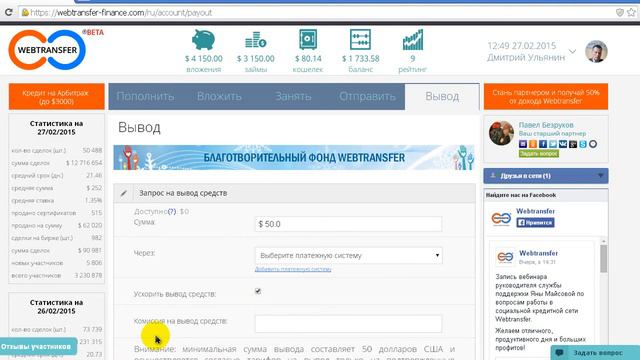Click the pencil icon beside Запрос на вывод средств
The image size is (640, 360).
(x=124, y=193)
